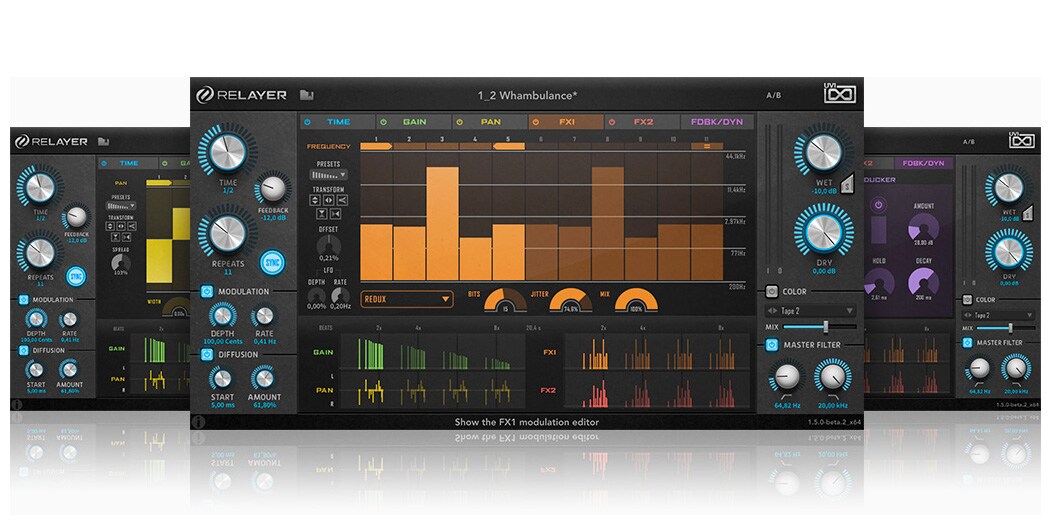Click the Ducker AMOUNT knob in the right window
This screenshot has width=1052, height=526.
923,229
